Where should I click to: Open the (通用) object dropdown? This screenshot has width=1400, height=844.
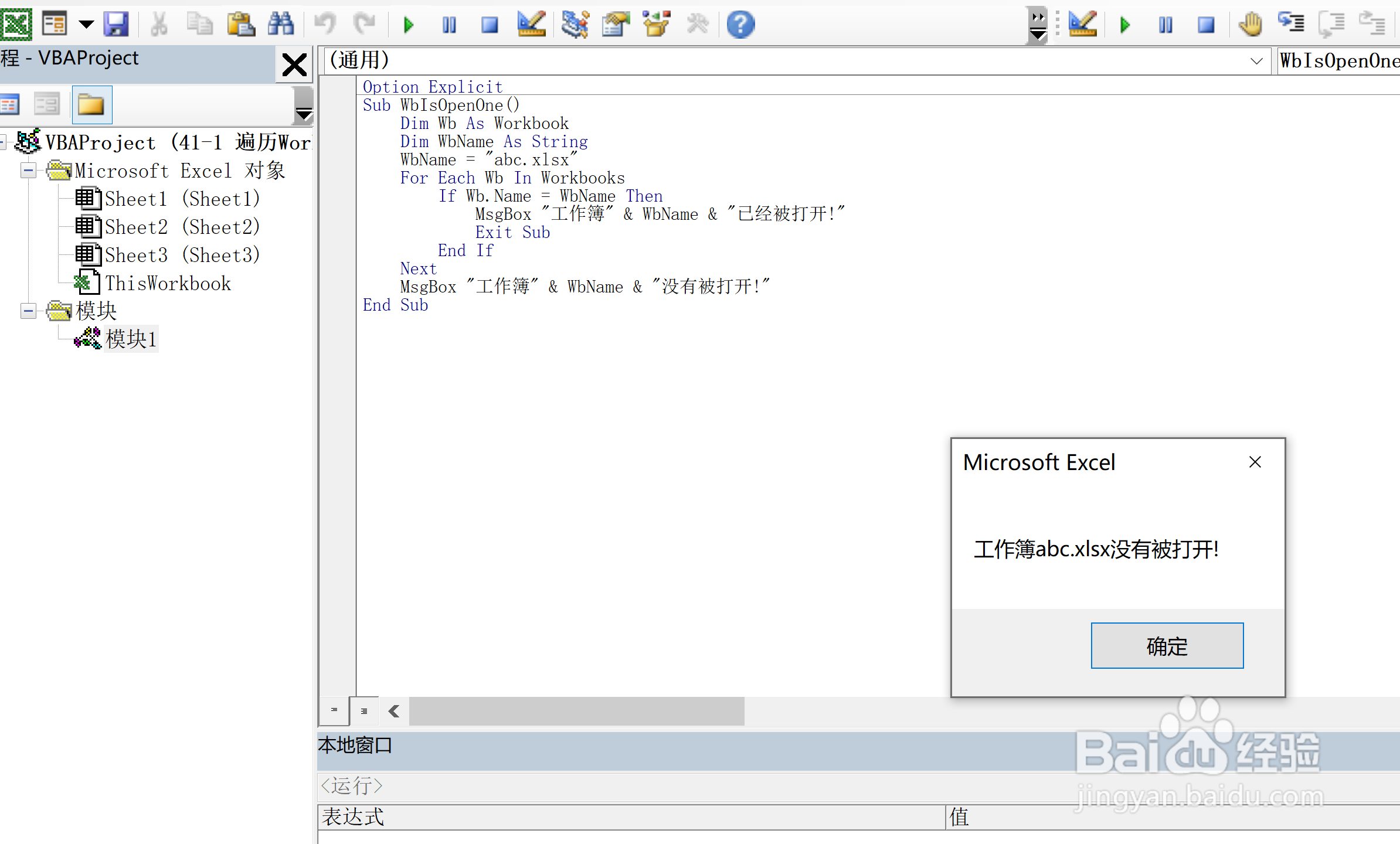(1256, 61)
